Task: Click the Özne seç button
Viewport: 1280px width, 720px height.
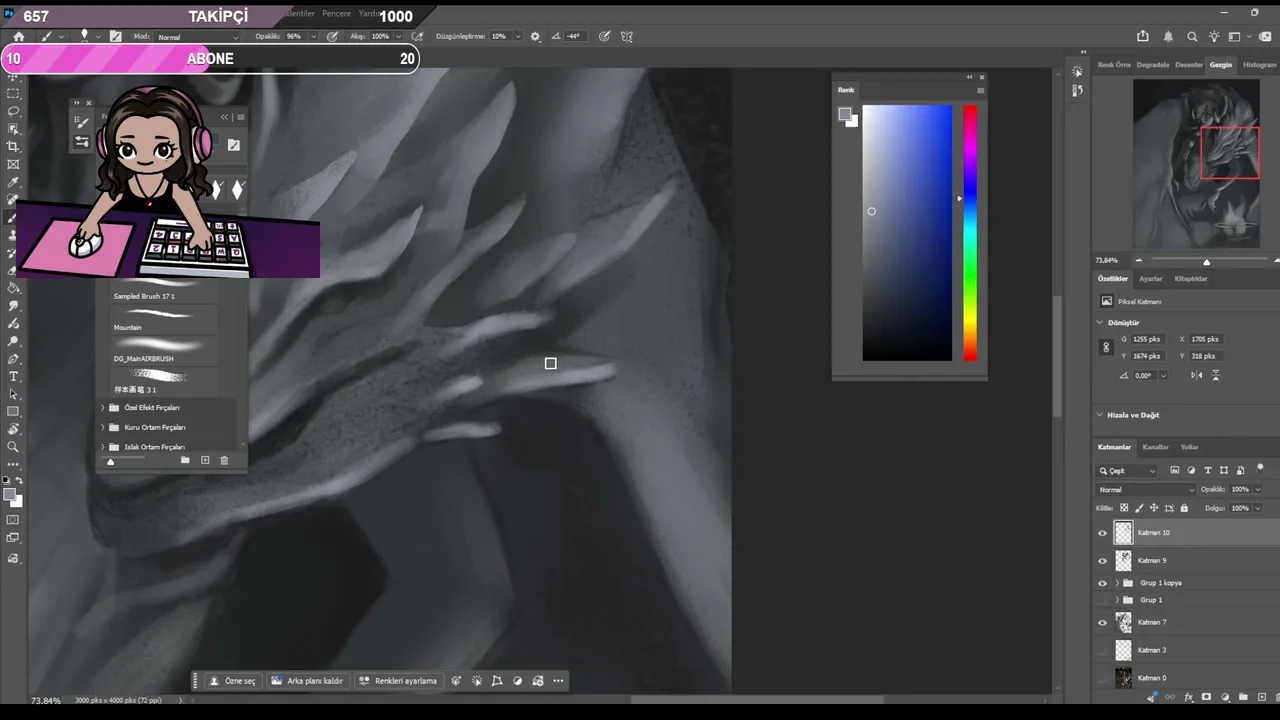Action: (232, 681)
